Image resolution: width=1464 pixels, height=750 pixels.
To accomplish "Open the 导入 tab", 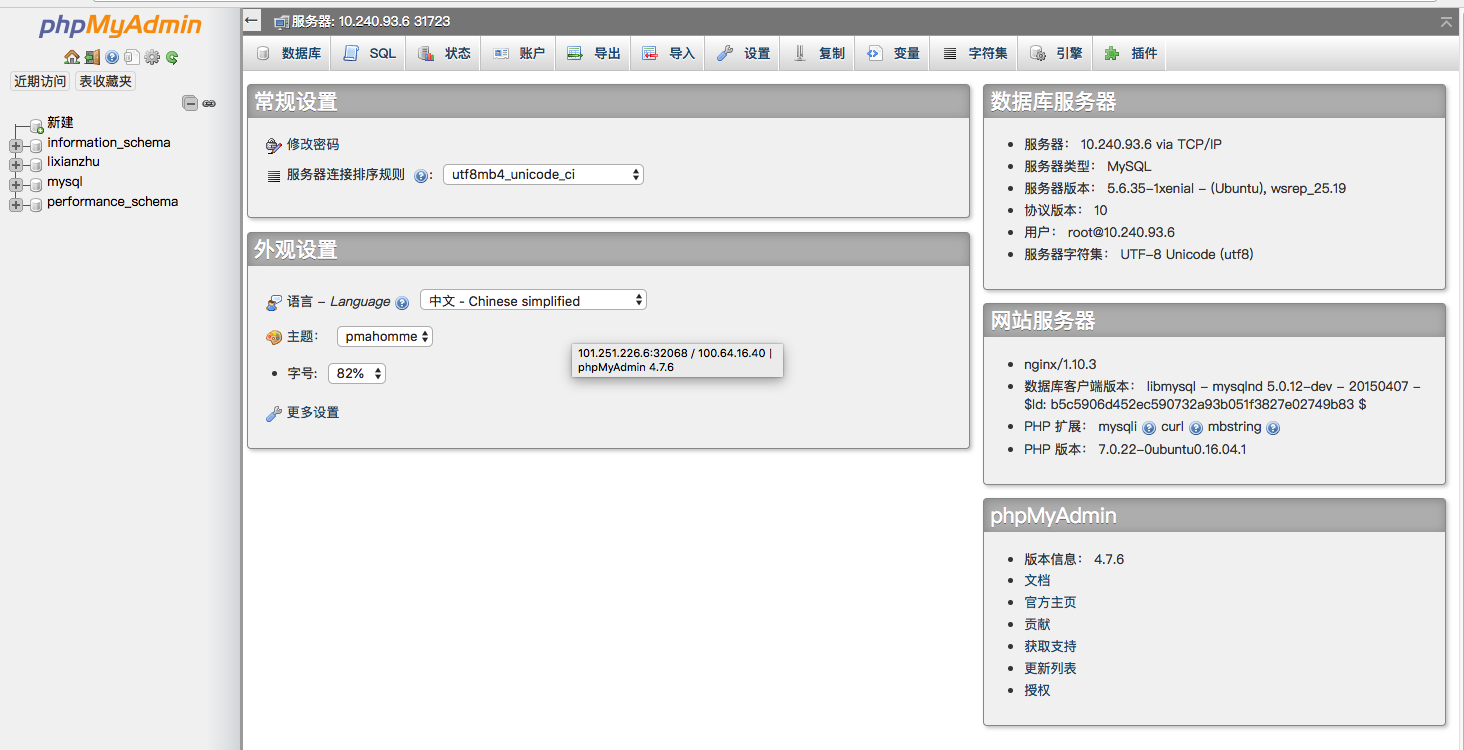I will point(667,53).
